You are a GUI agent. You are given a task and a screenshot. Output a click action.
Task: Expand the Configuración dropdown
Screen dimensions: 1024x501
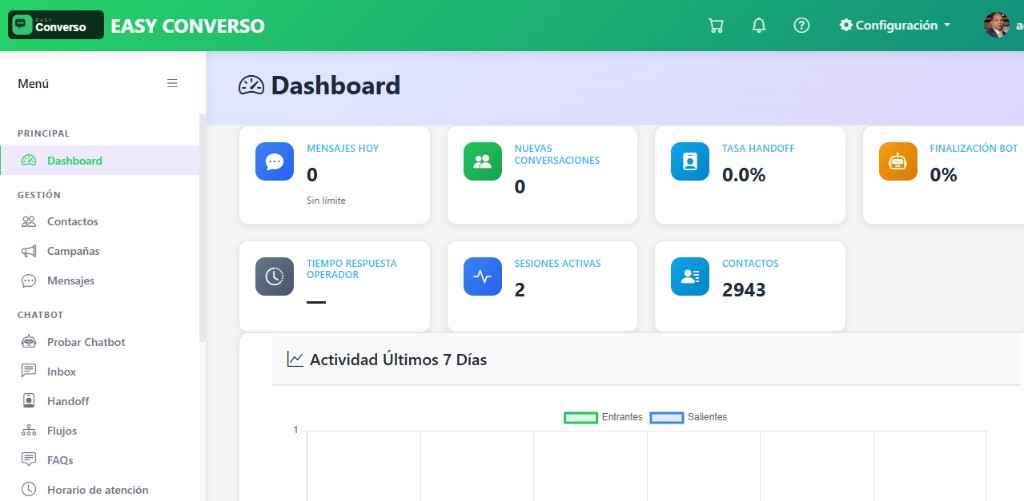[x=895, y=25]
